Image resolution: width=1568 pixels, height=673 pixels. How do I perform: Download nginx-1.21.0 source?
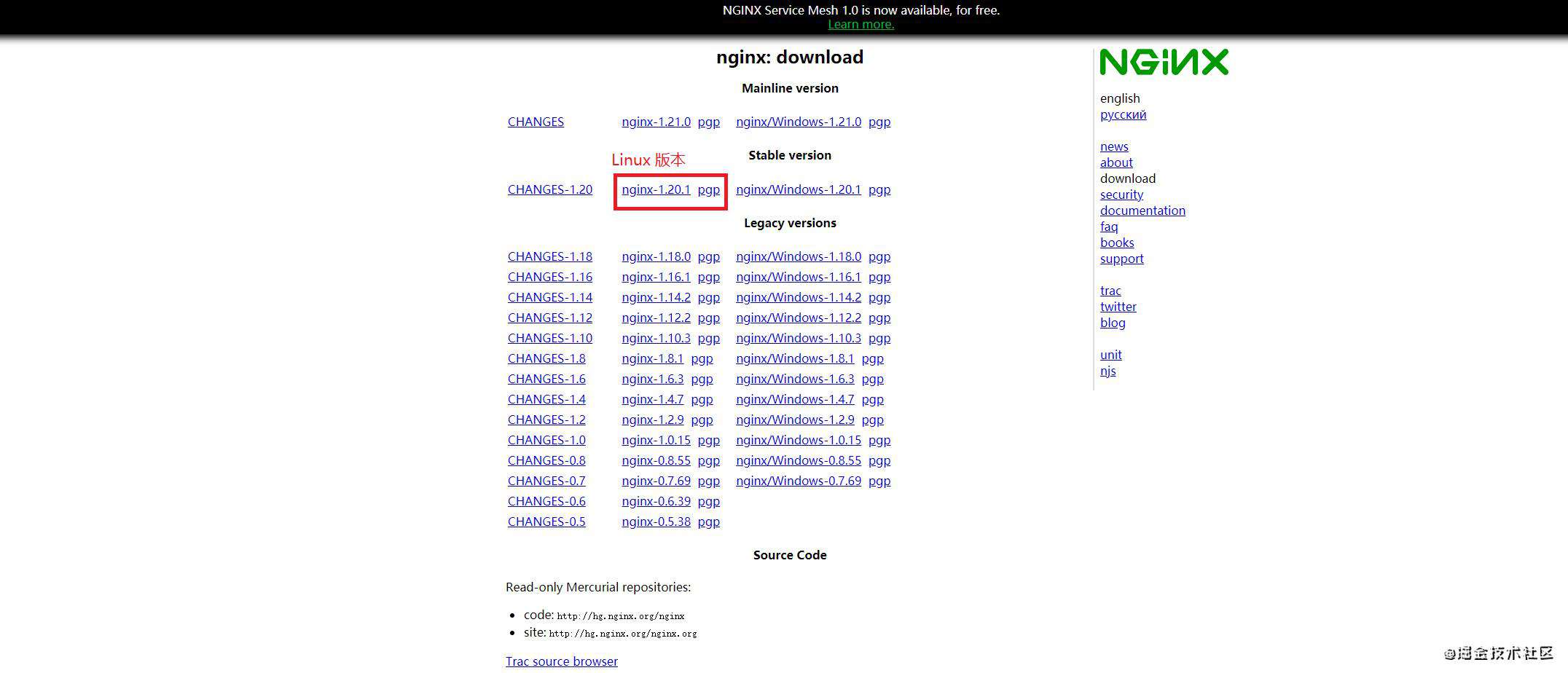coord(656,122)
